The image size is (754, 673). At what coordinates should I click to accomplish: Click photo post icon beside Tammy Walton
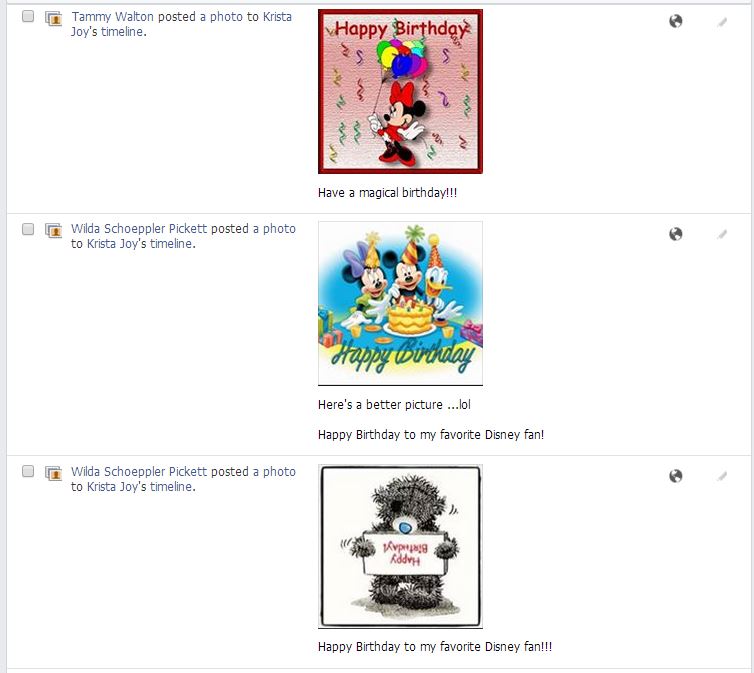(x=53, y=19)
